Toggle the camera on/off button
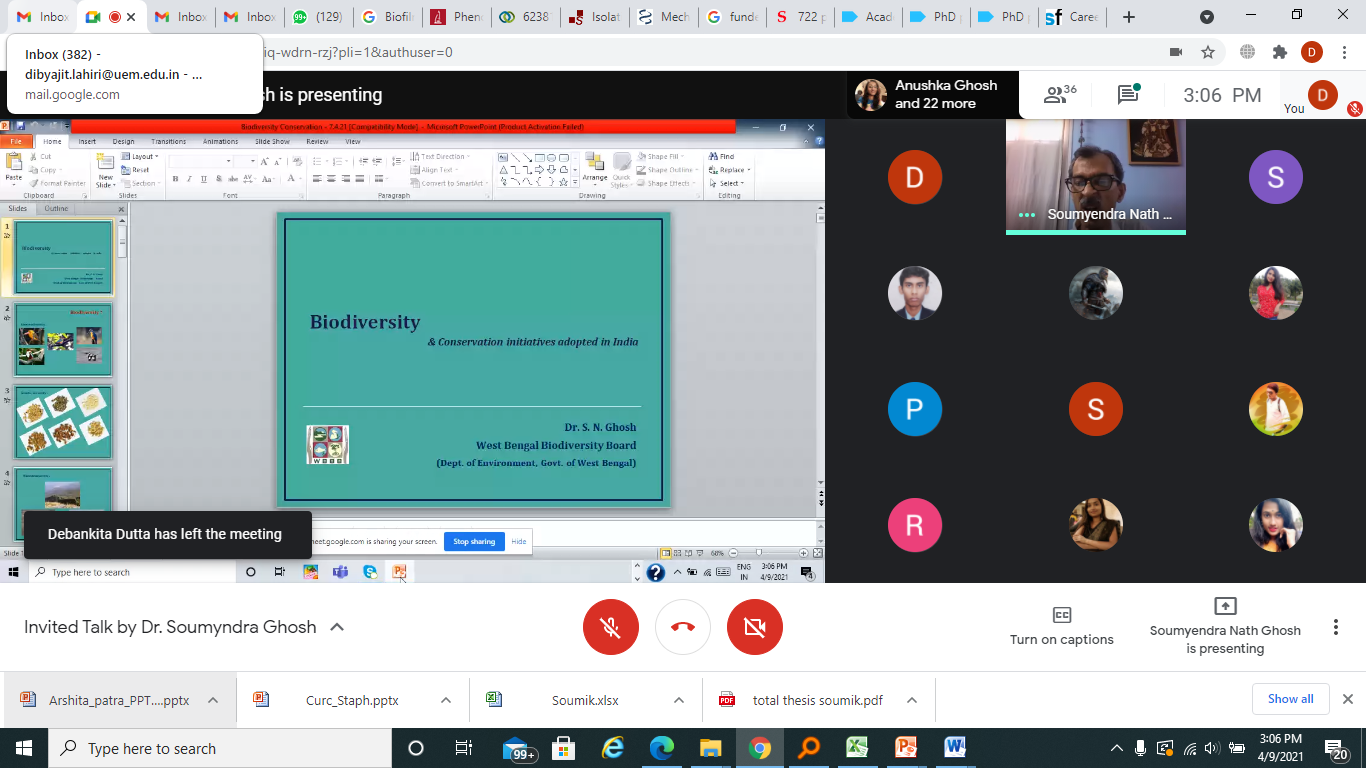 pos(755,627)
